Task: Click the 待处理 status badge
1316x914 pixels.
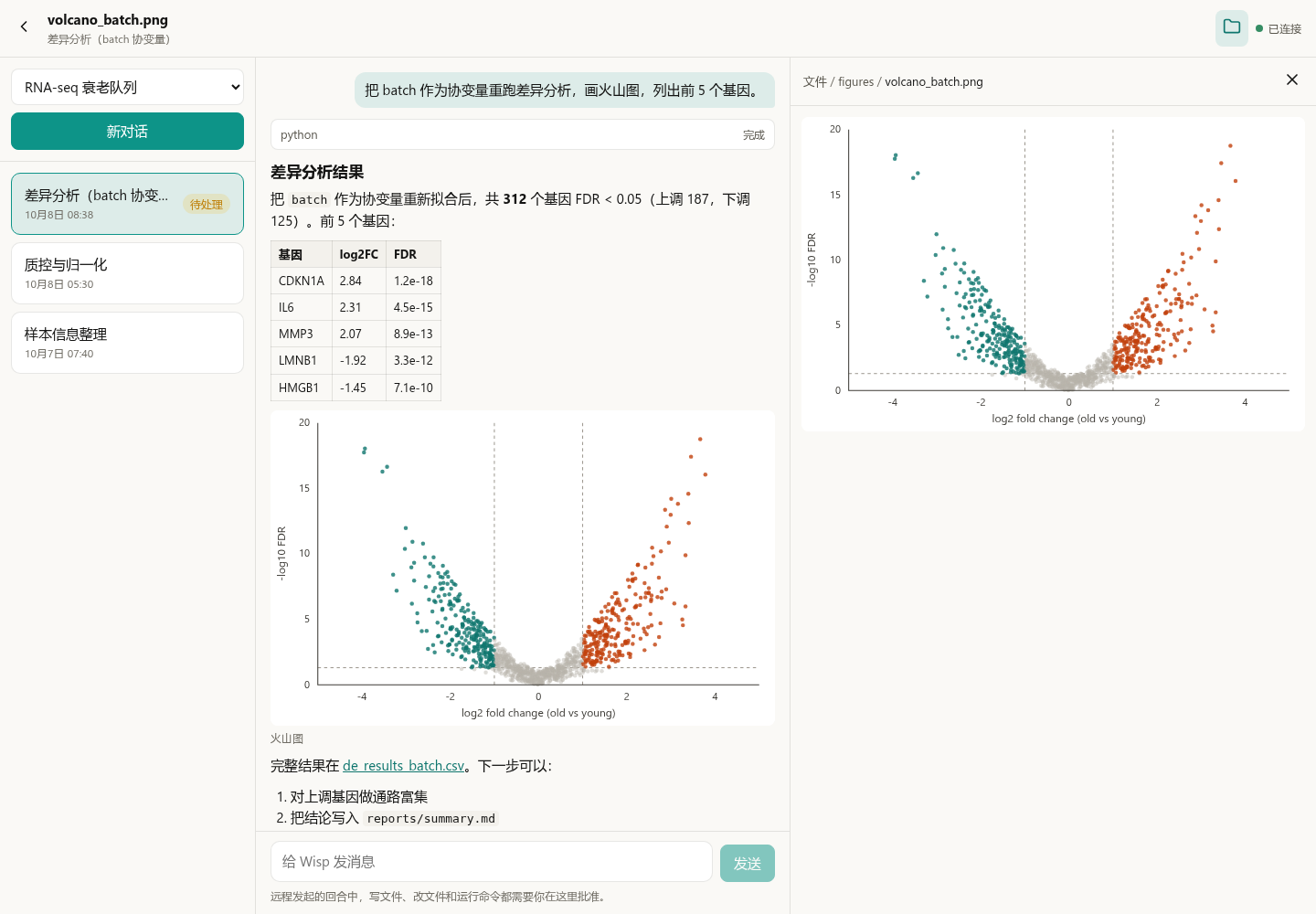Action: pos(207,205)
